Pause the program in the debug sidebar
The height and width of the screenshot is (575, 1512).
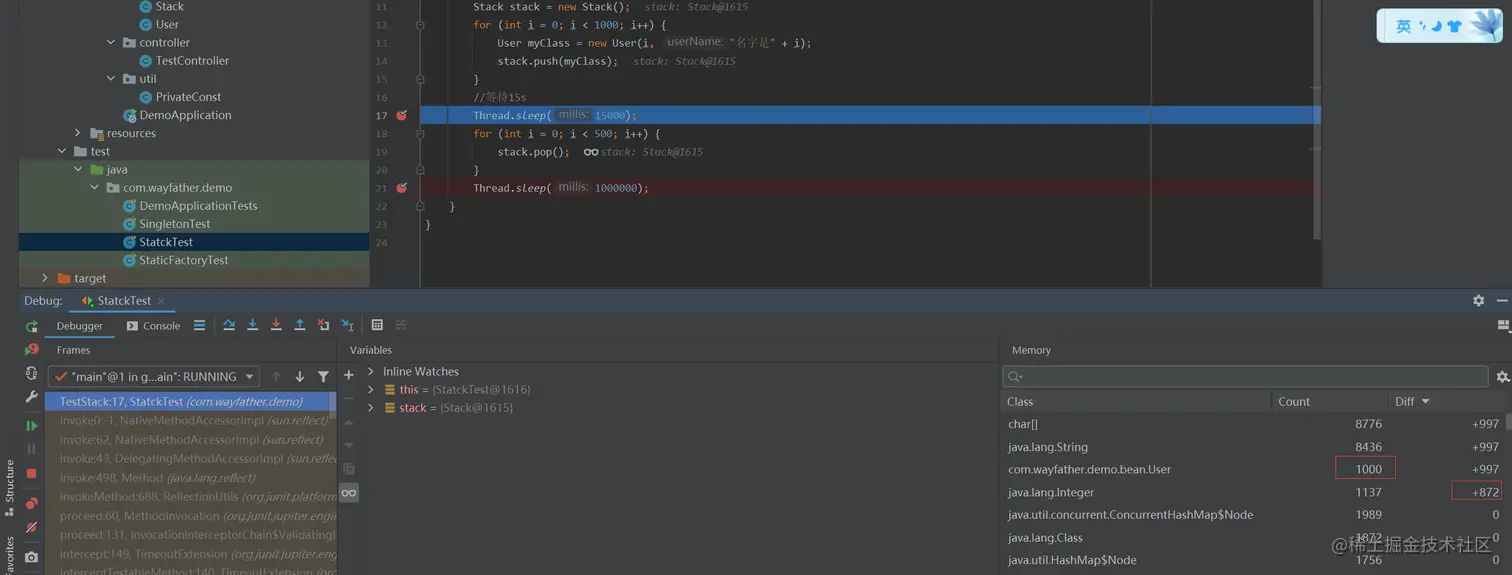(x=32, y=449)
